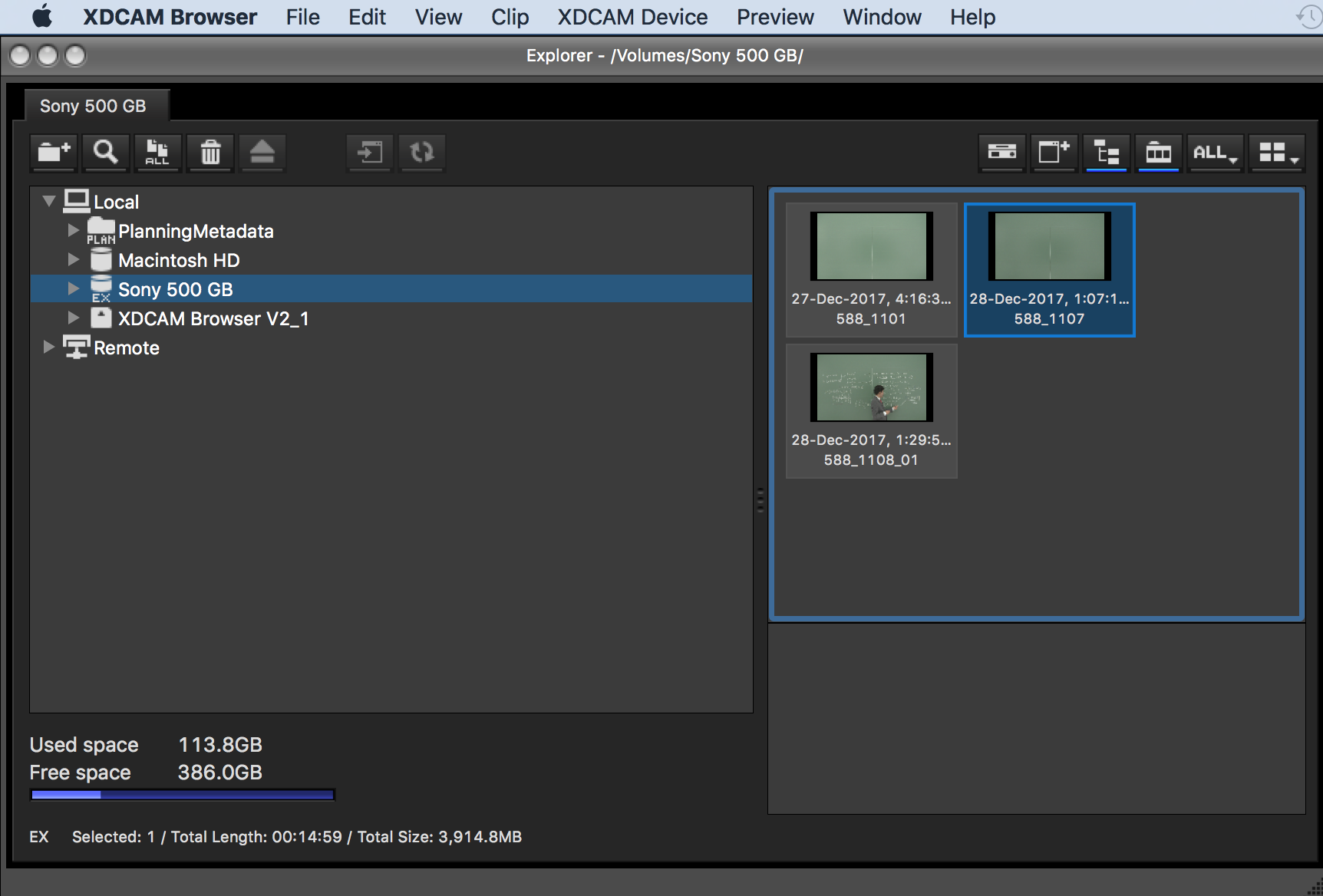Expand the Sony 500 GB tree node
This screenshot has width=1323, height=896.
coord(74,288)
